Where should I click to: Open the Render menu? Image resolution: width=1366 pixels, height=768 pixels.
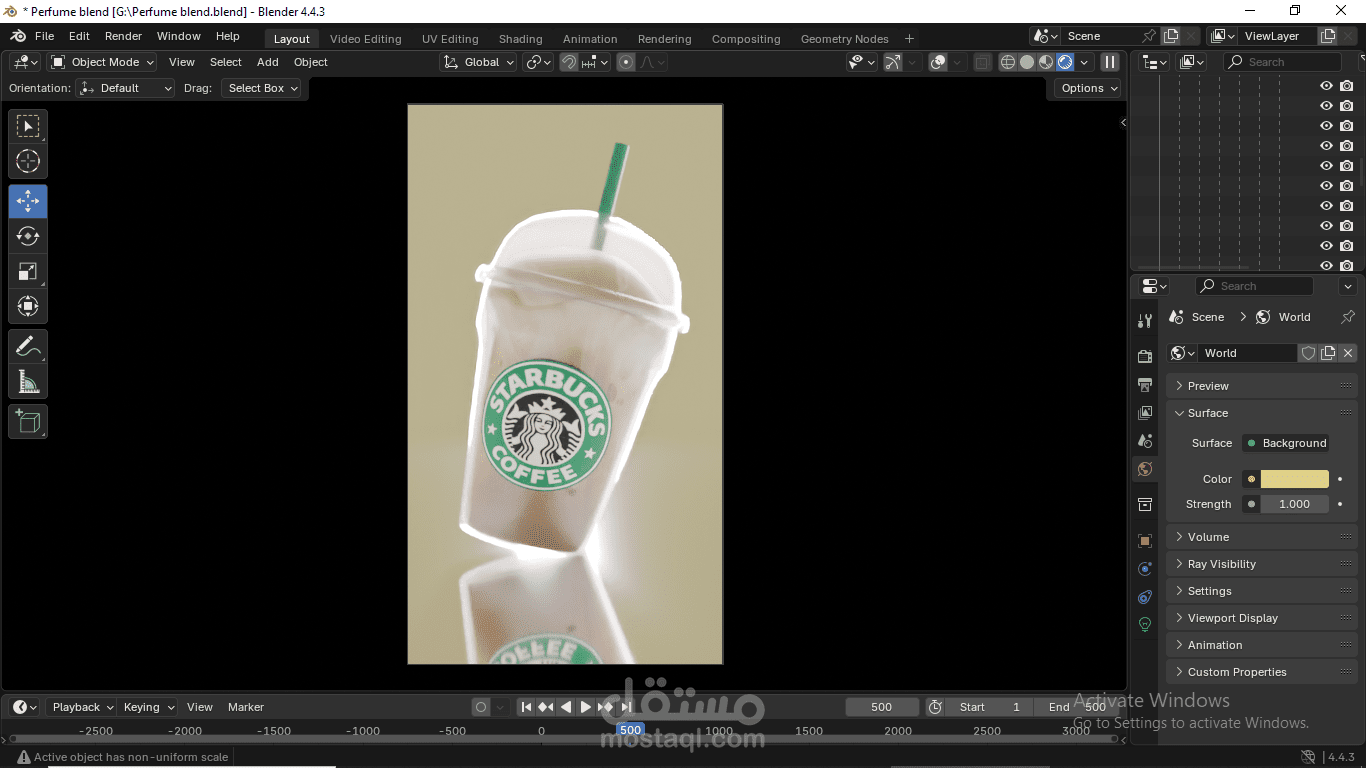click(x=123, y=36)
